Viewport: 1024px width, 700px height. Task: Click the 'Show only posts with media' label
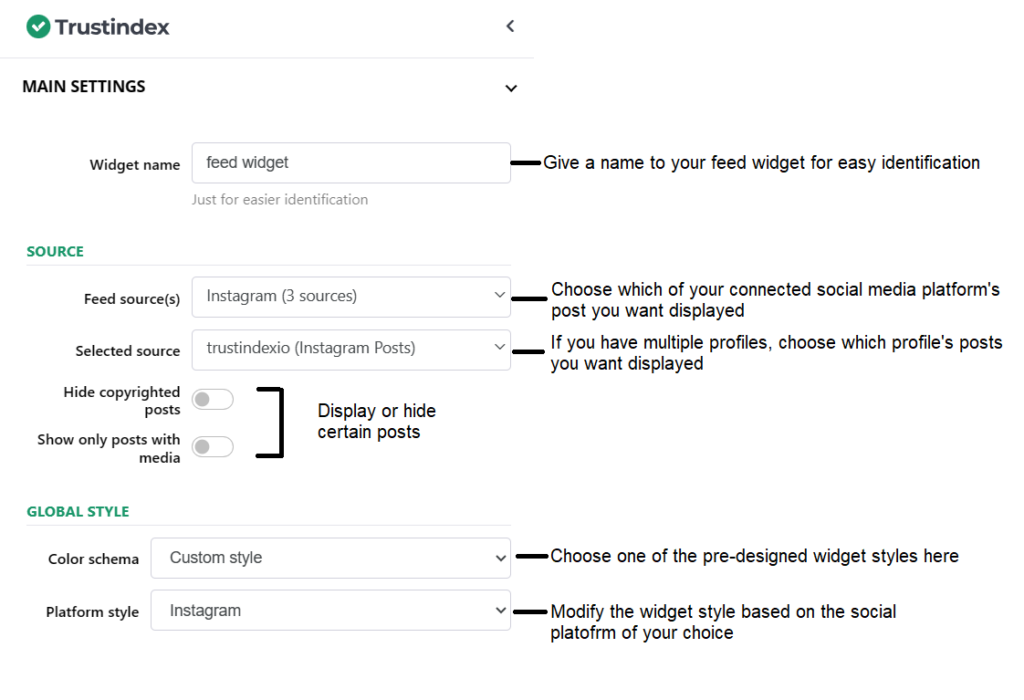109,448
